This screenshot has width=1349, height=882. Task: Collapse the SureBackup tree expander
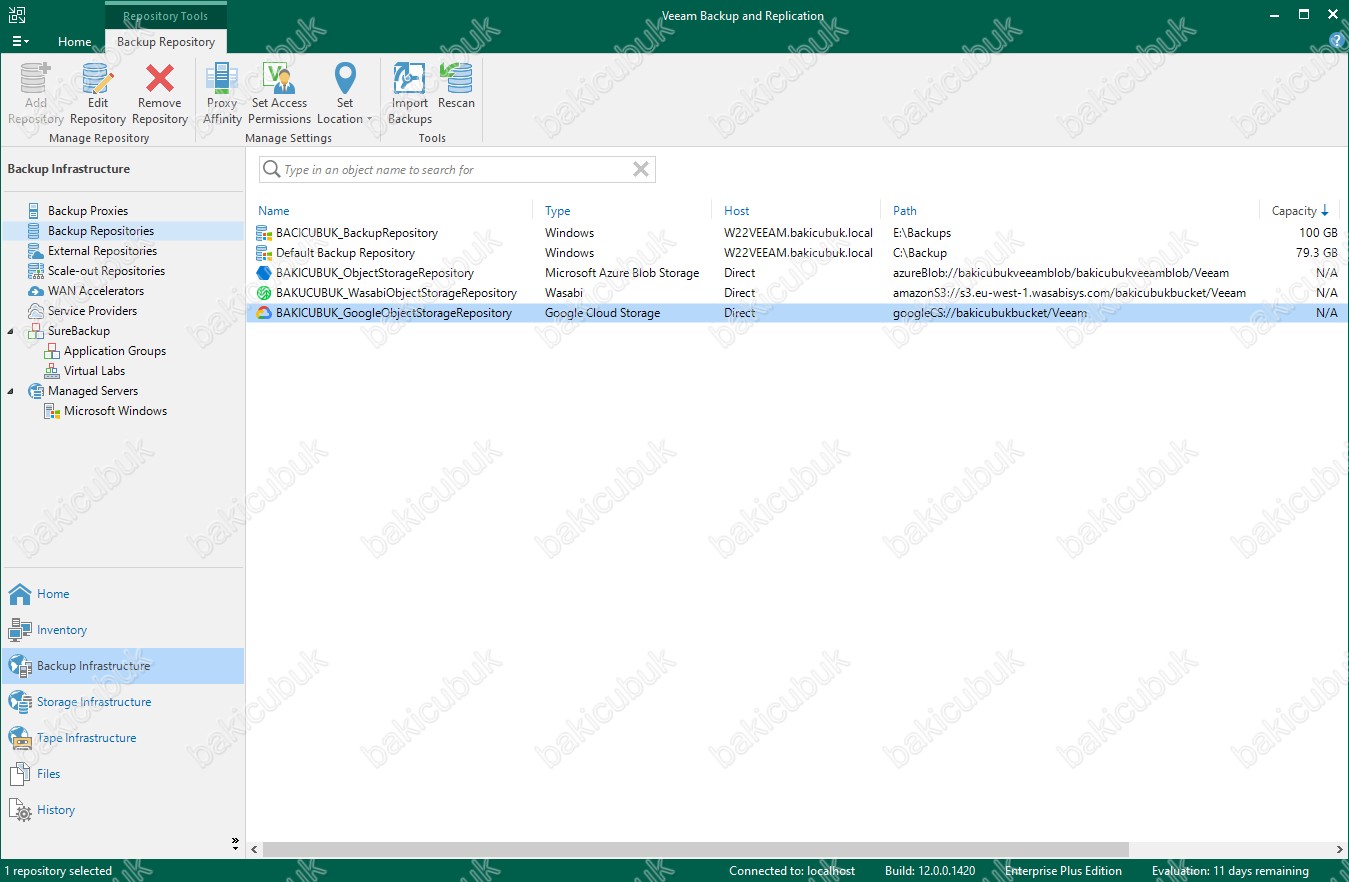tap(12, 331)
